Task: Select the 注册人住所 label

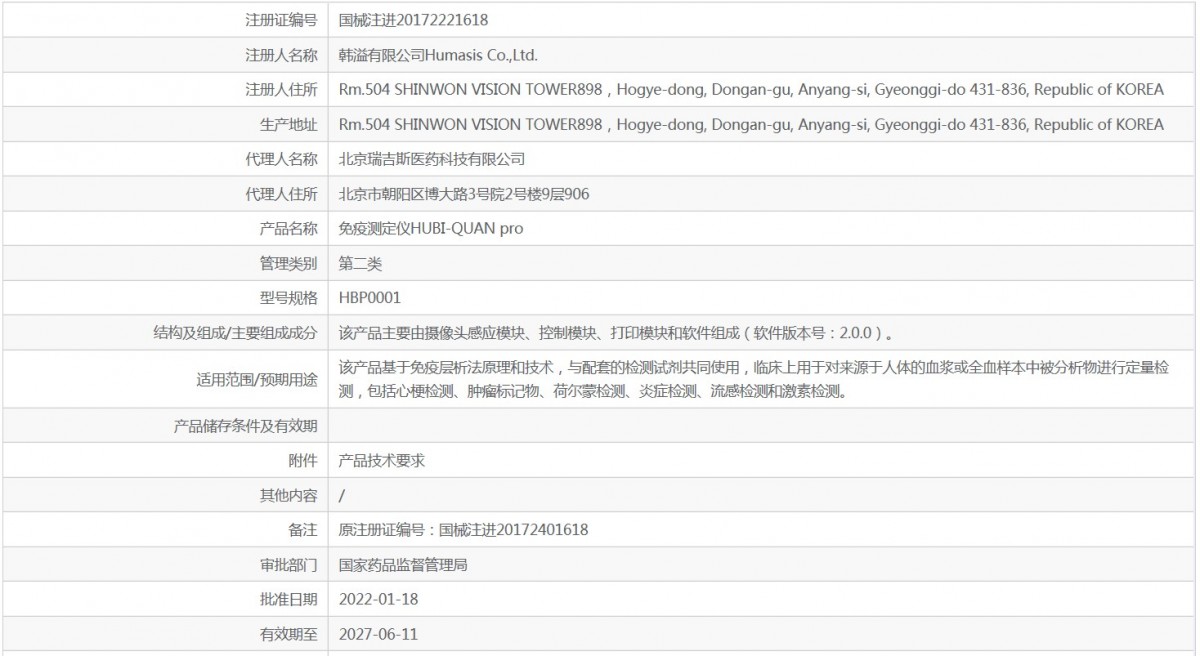Action: coord(282,90)
